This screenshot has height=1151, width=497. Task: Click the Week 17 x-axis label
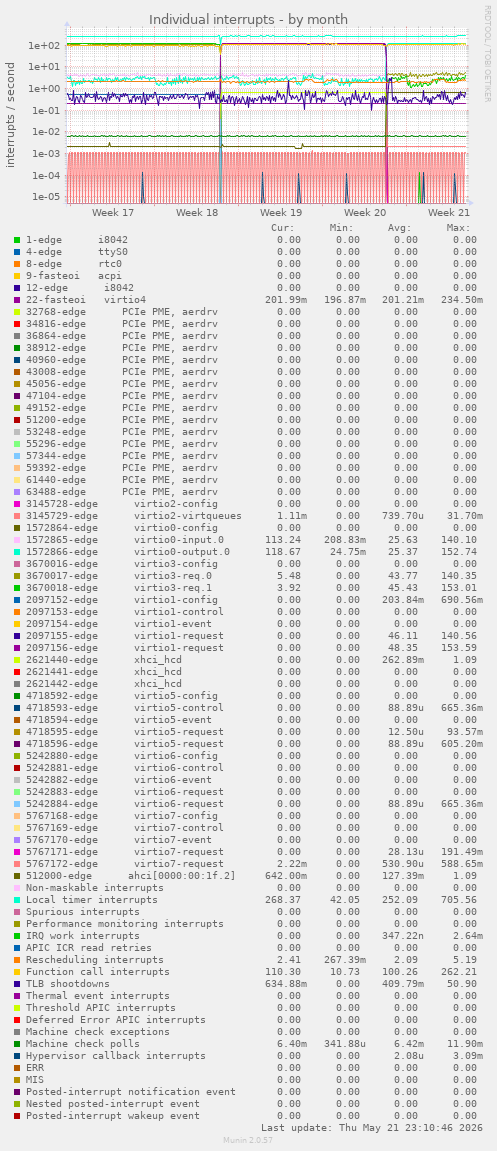[x=113, y=213]
